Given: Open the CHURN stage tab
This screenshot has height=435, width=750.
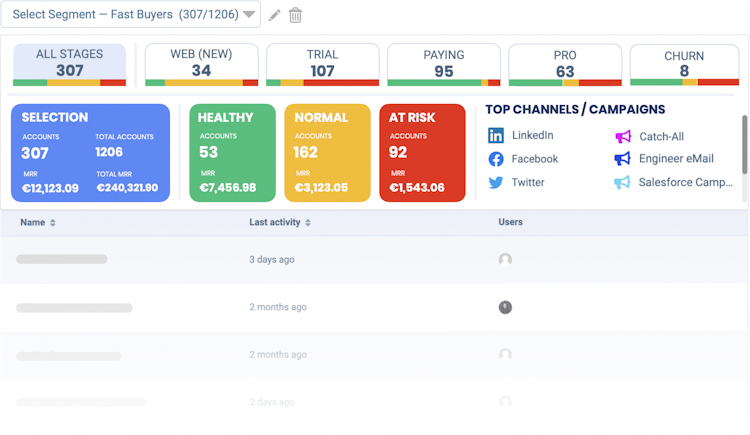Looking at the screenshot, I should [x=684, y=65].
